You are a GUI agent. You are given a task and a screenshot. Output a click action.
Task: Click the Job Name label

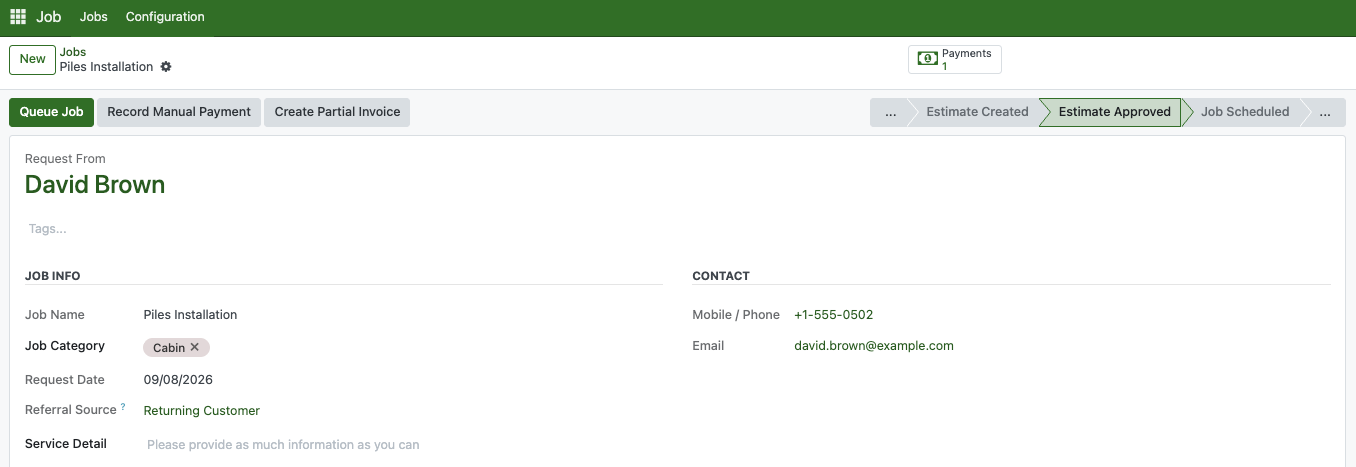(55, 315)
